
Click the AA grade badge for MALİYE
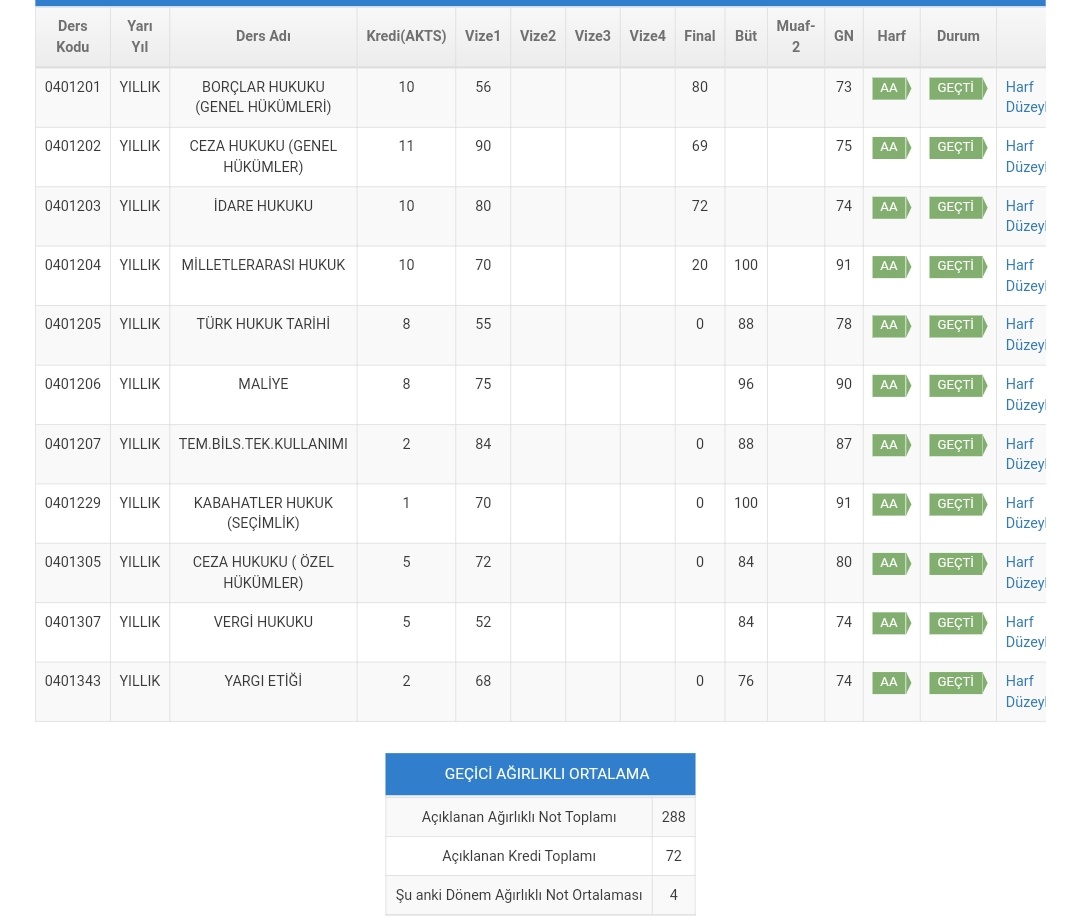pos(891,385)
